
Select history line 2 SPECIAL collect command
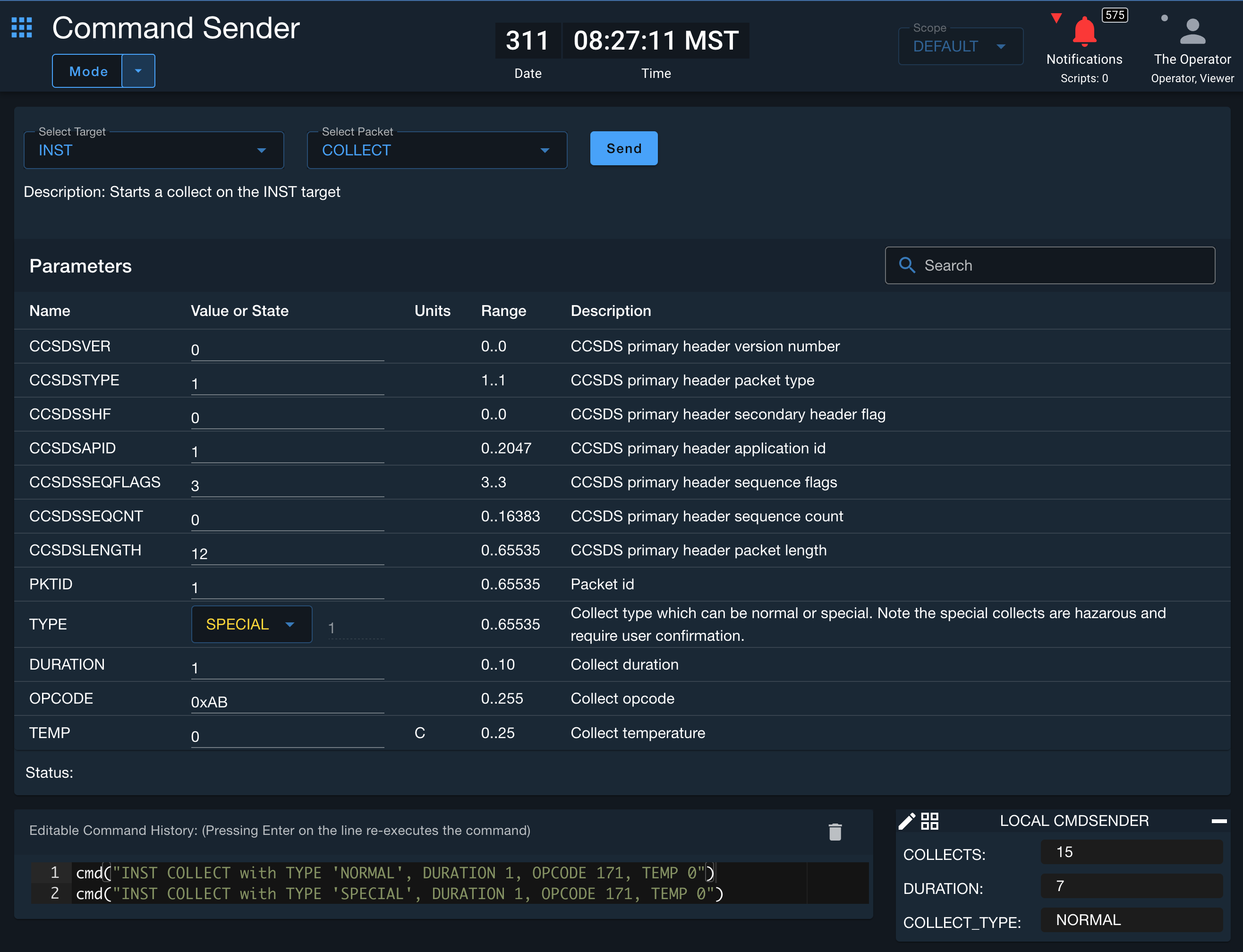(400, 893)
